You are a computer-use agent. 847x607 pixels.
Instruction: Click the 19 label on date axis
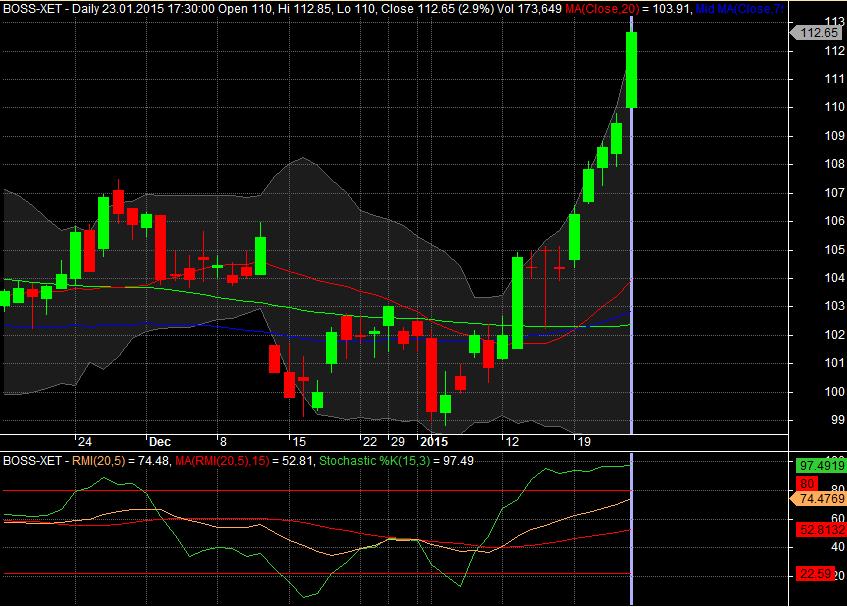click(x=583, y=442)
